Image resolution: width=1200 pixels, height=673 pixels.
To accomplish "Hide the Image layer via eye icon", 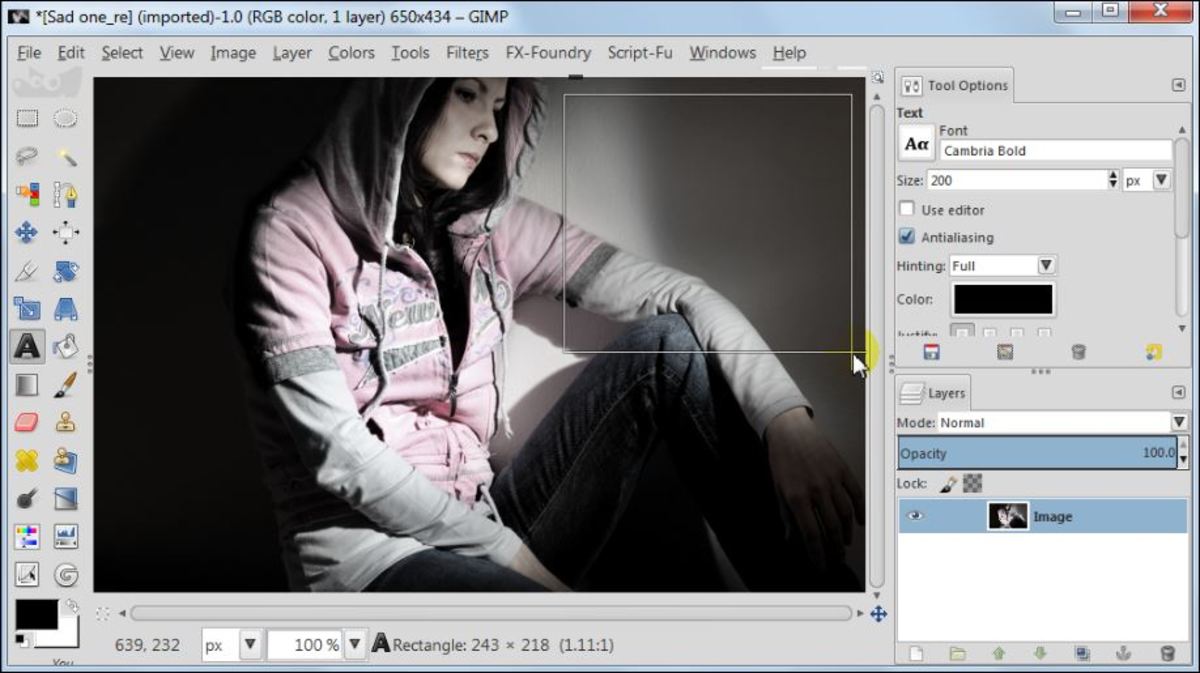I will click(915, 516).
